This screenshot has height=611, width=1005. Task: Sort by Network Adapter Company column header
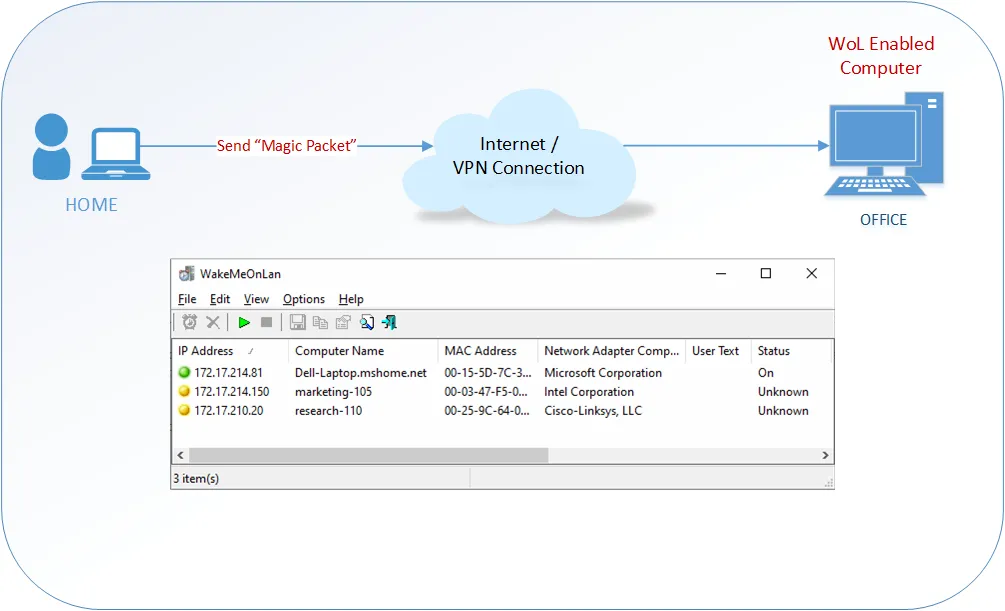611,351
